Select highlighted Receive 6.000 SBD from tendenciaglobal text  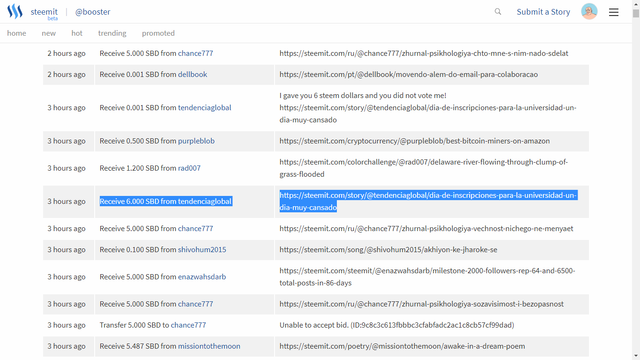(x=166, y=201)
